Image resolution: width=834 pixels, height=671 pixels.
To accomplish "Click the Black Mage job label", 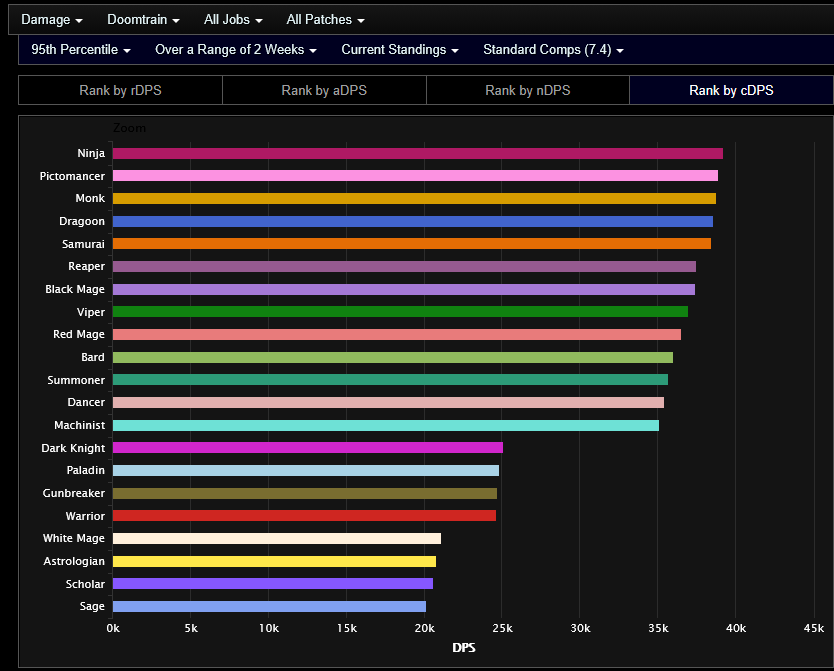I will (75, 289).
